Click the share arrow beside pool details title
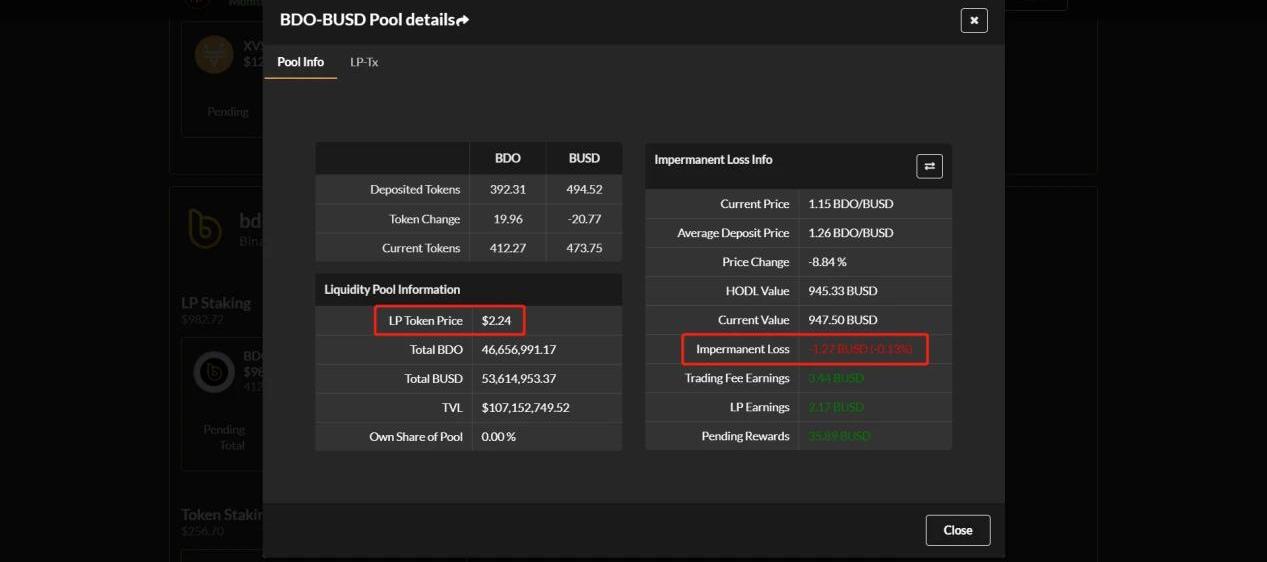 click(x=462, y=20)
